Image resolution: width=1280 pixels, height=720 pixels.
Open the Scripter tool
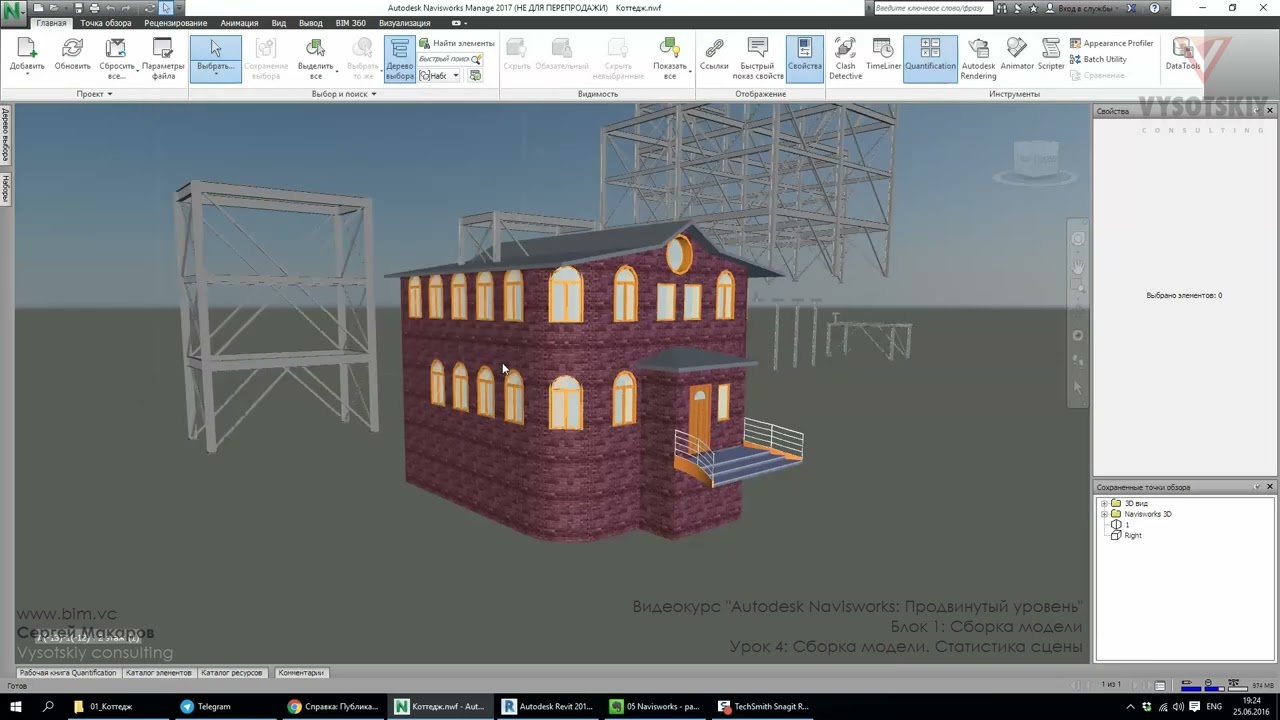tap(1051, 56)
